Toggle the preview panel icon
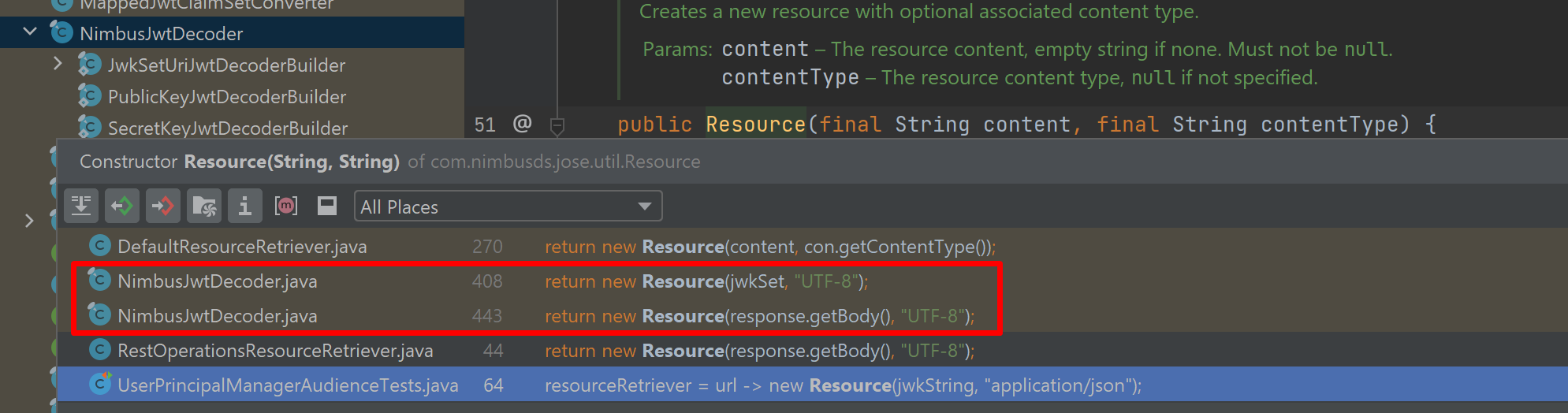The image size is (1568, 413). click(x=326, y=206)
